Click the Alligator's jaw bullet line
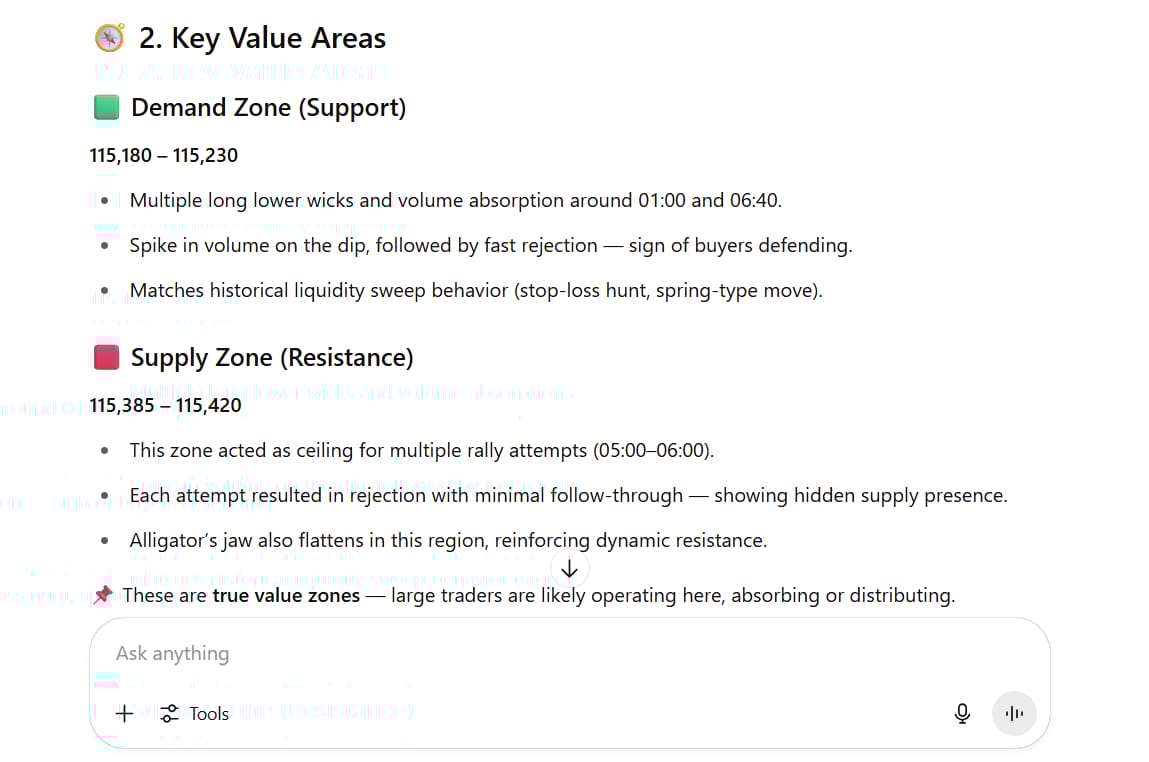1149x762 pixels. click(448, 541)
